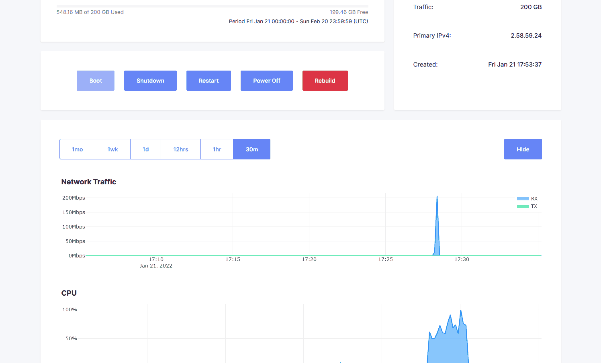Click the Created date value
601x363 pixels.
515,64
